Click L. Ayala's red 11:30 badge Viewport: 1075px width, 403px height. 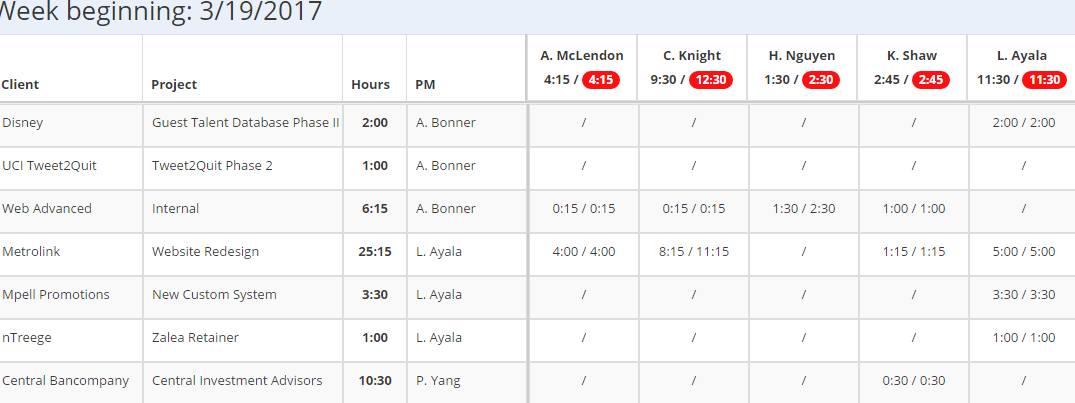tap(1043, 79)
